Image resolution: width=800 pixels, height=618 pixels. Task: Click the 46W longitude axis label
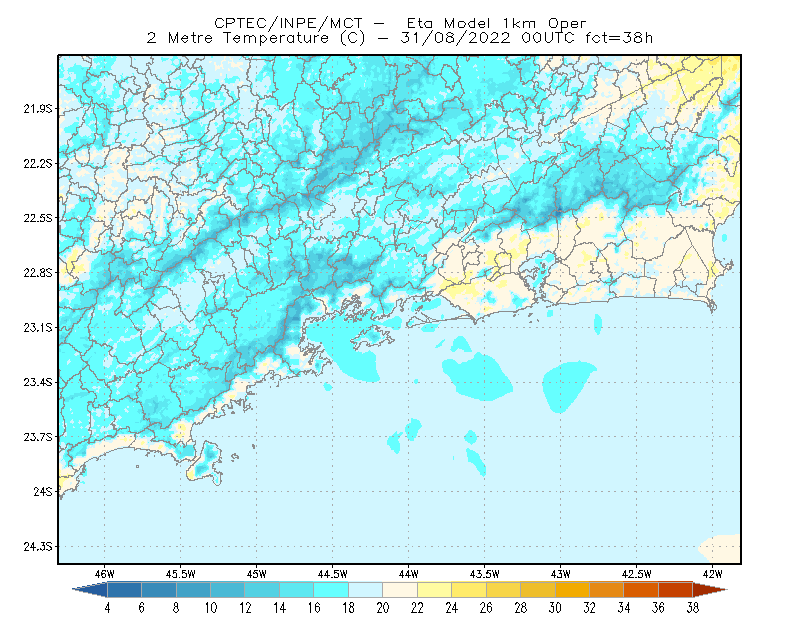tap(105, 574)
